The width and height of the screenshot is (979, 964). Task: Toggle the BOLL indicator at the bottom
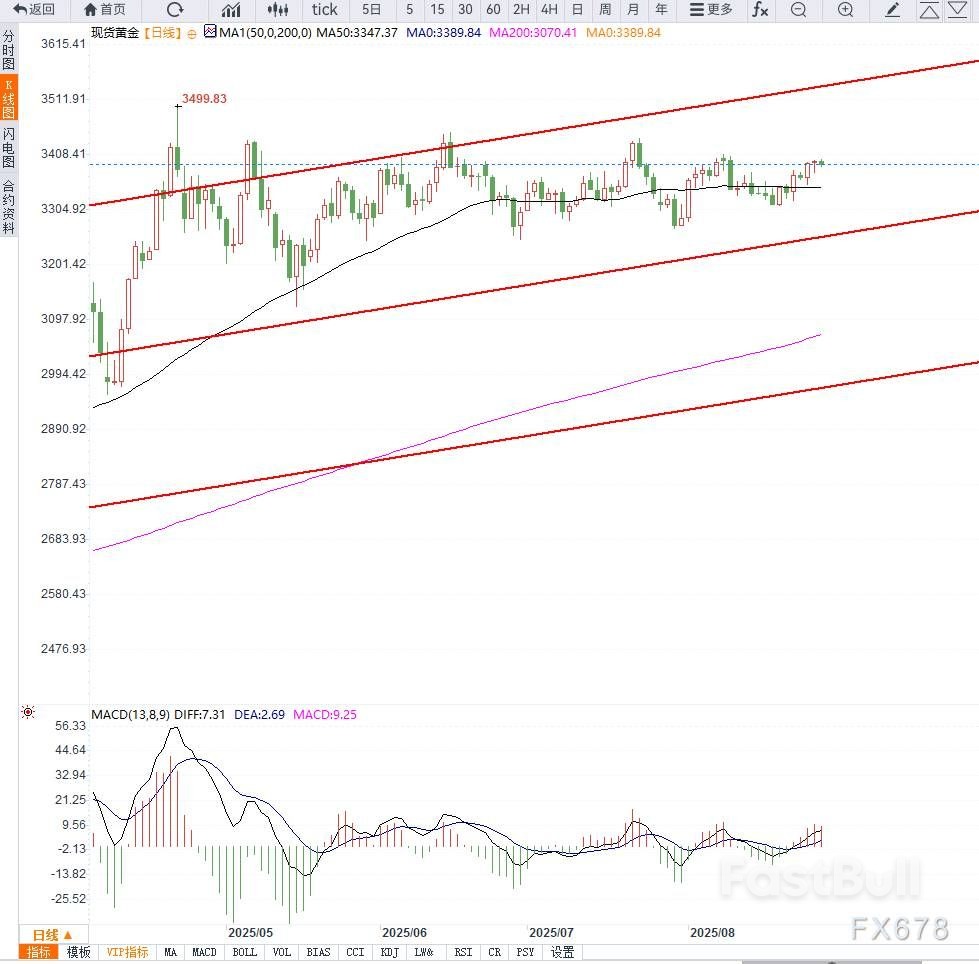(244, 952)
